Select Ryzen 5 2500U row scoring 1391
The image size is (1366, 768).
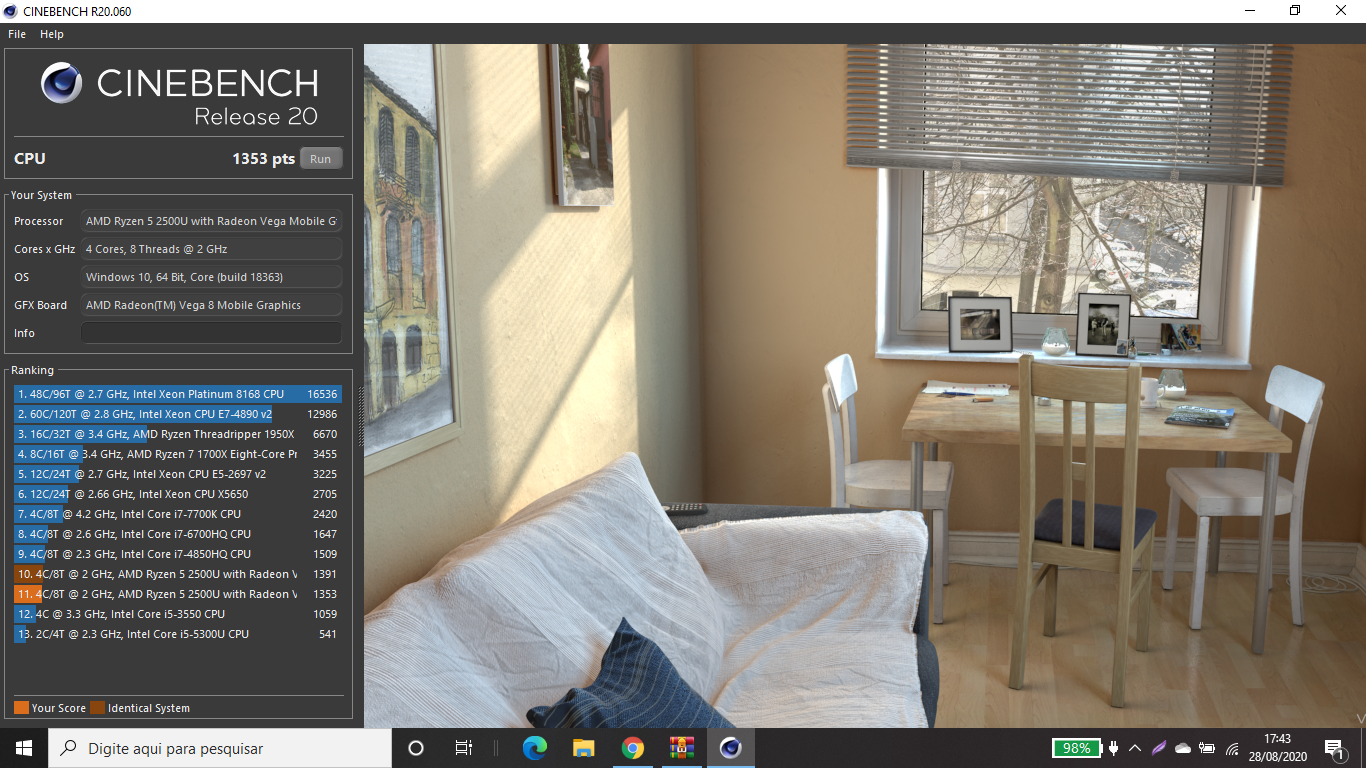pyautogui.click(x=178, y=574)
